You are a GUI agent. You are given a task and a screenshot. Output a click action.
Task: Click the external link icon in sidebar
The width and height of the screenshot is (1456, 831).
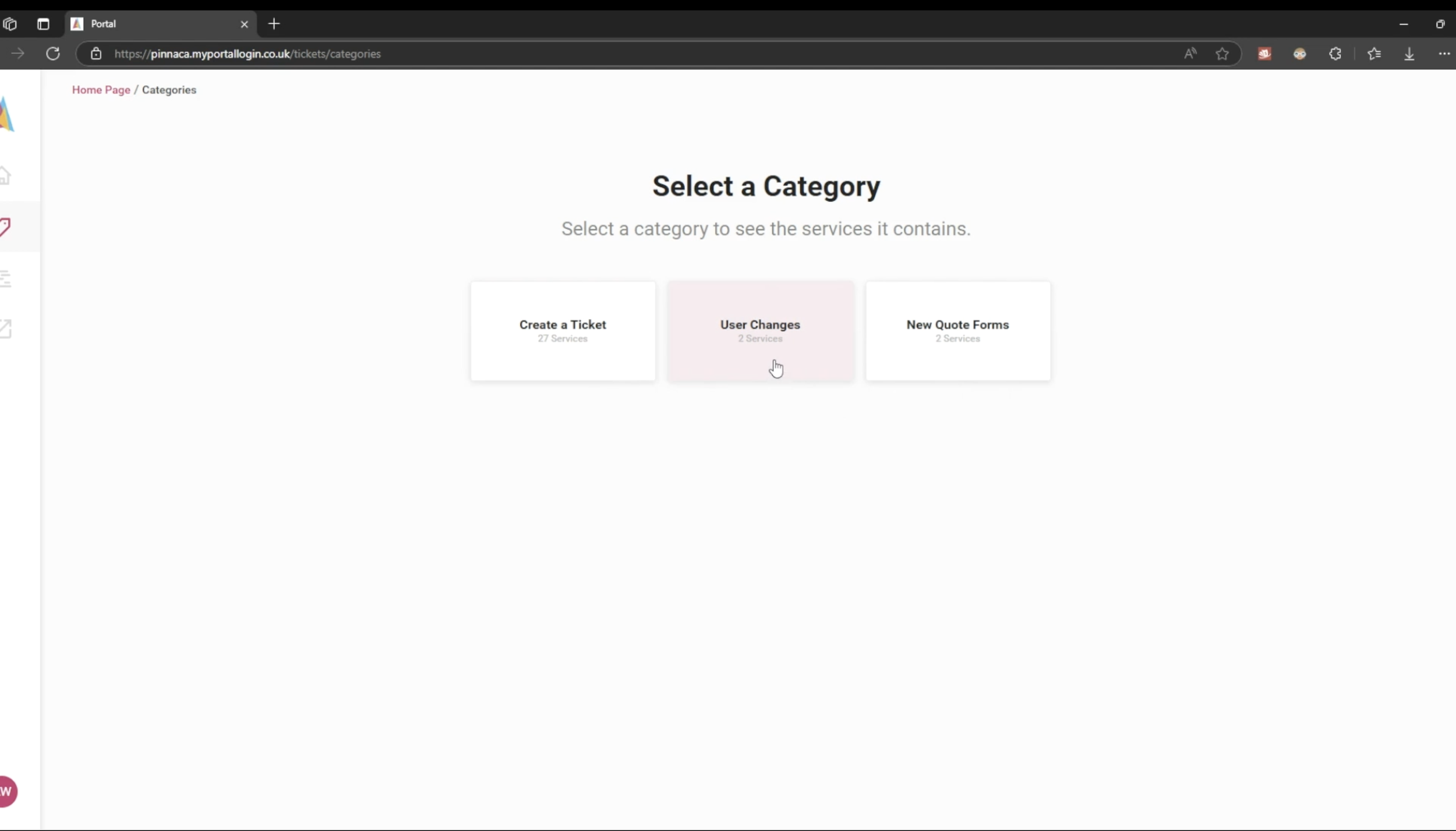click(x=6, y=328)
